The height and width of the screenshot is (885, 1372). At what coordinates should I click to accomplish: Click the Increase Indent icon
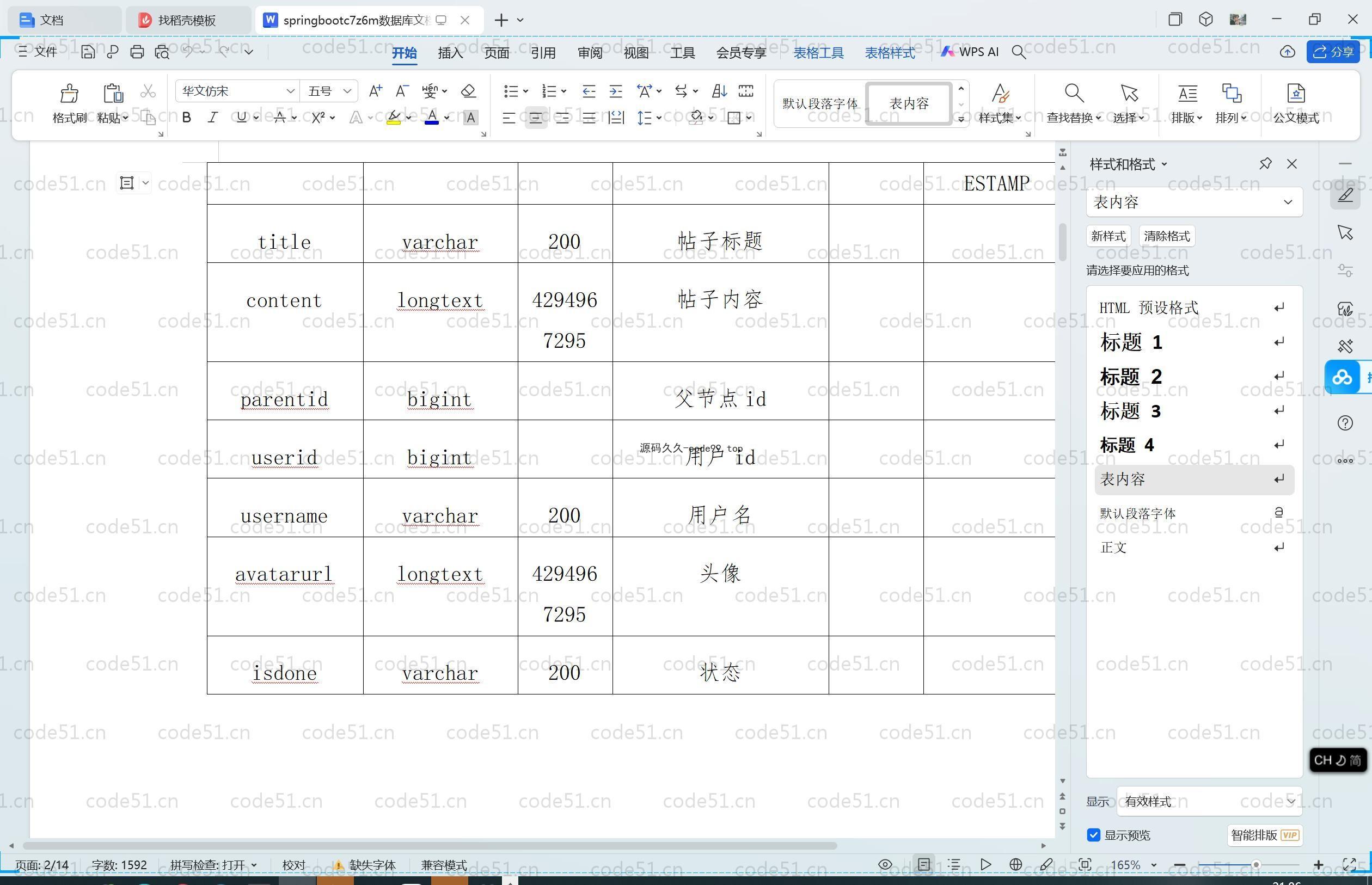[x=616, y=91]
